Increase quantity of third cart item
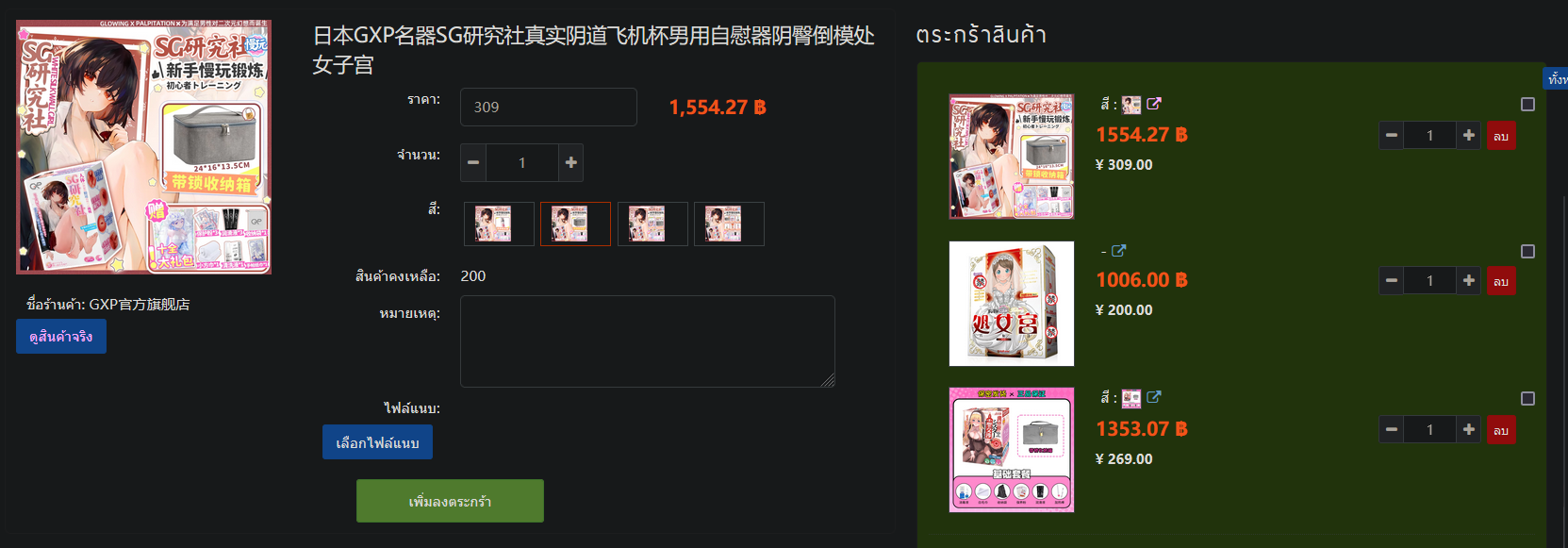Image resolution: width=1568 pixels, height=548 pixels. (x=1469, y=430)
